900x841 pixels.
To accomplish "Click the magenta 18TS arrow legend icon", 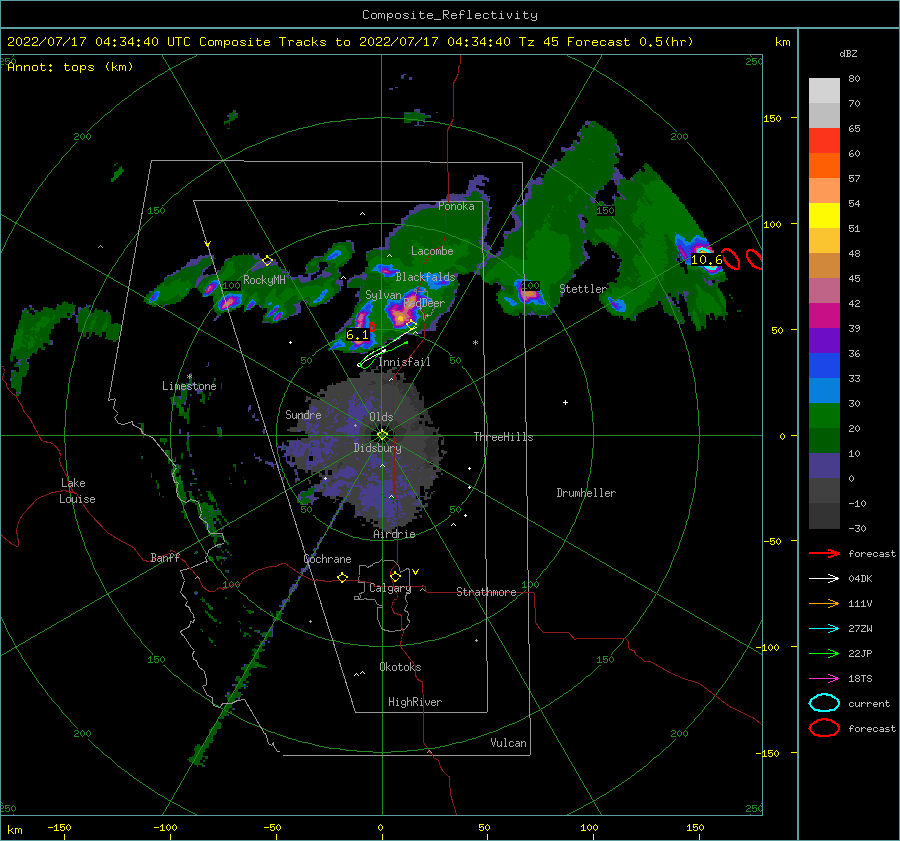I will (824, 679).
